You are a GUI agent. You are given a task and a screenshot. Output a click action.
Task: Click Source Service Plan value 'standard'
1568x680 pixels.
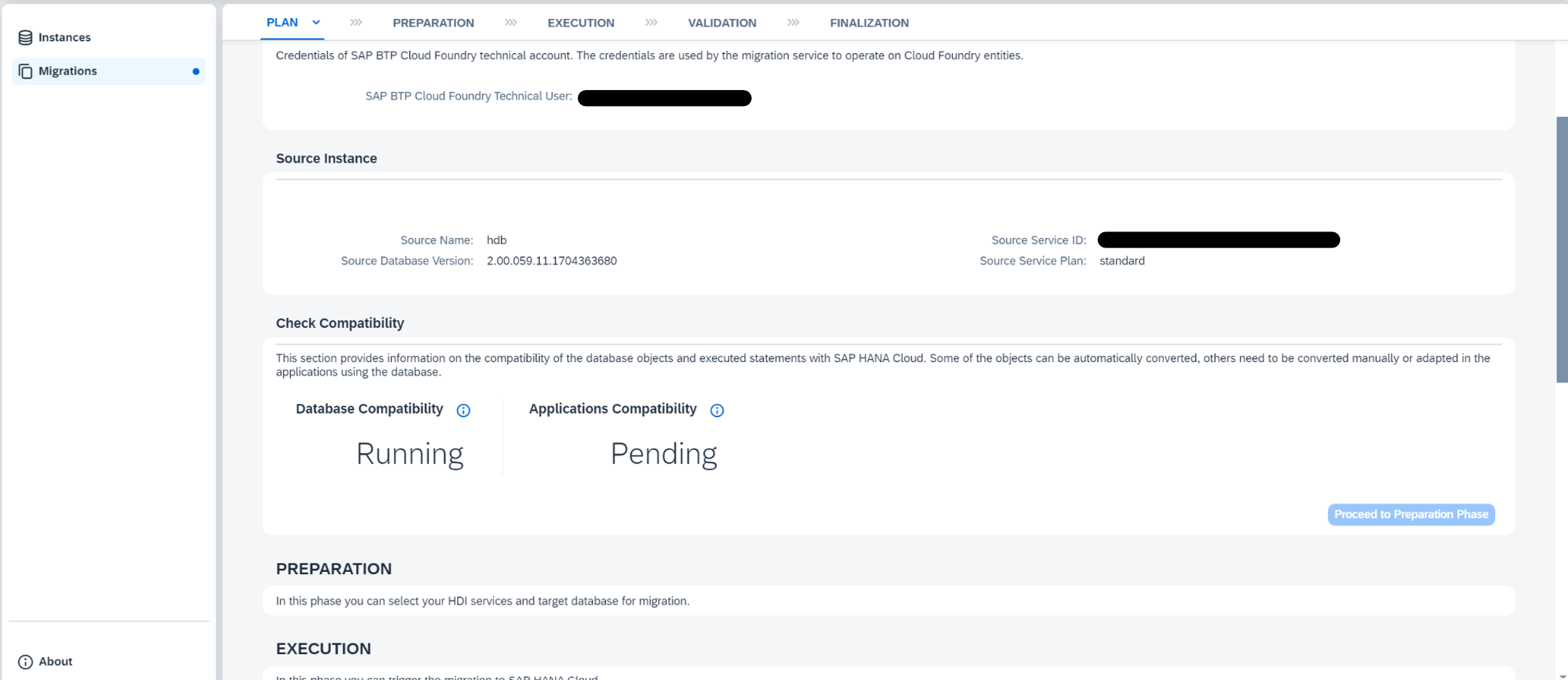coord(1122,261)
